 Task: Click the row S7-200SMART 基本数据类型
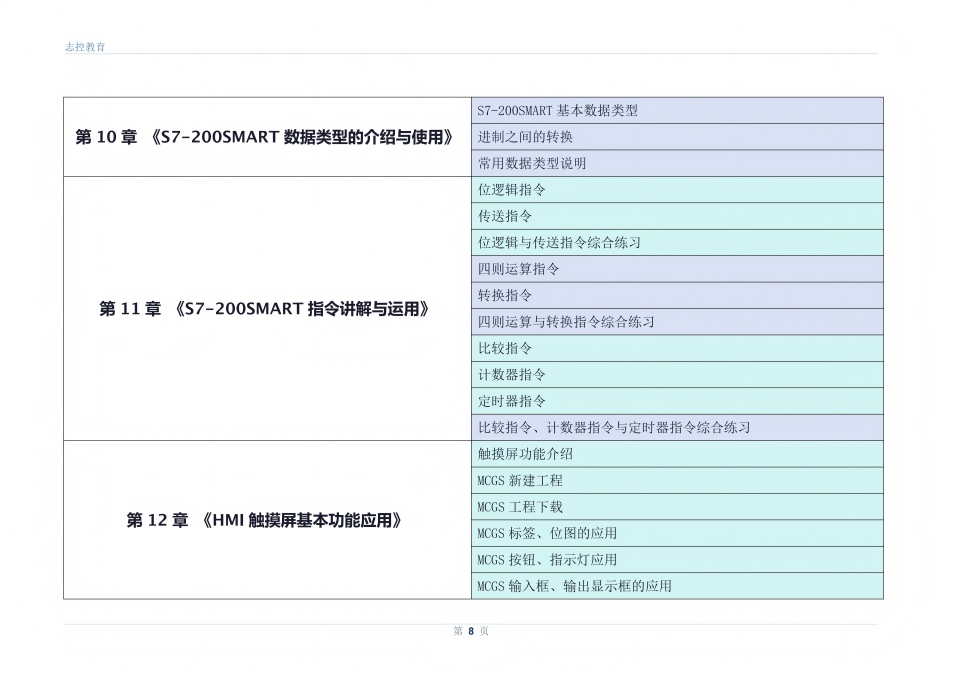tap(677, 111)
